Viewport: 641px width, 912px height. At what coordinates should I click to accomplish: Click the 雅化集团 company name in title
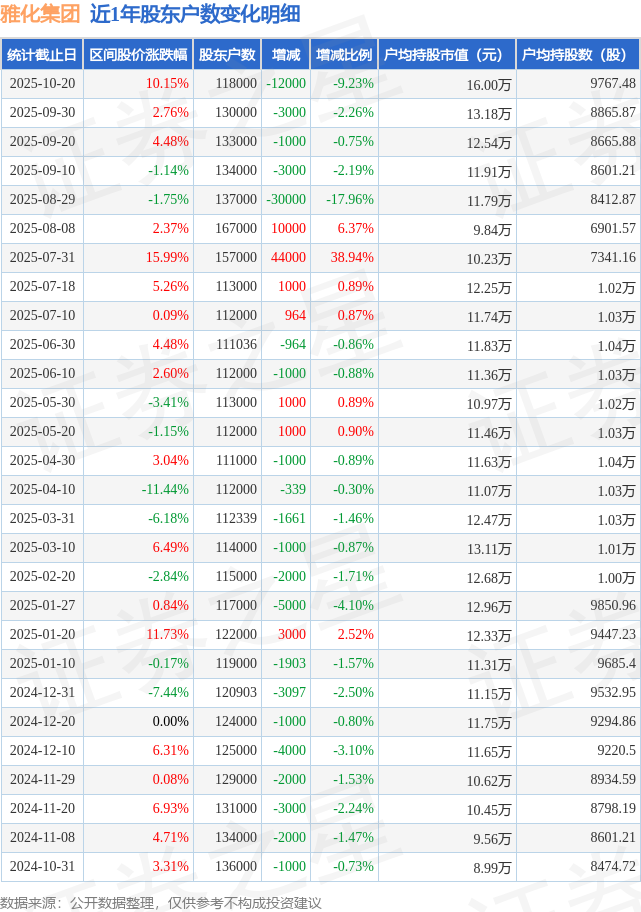tap(40, 14)
